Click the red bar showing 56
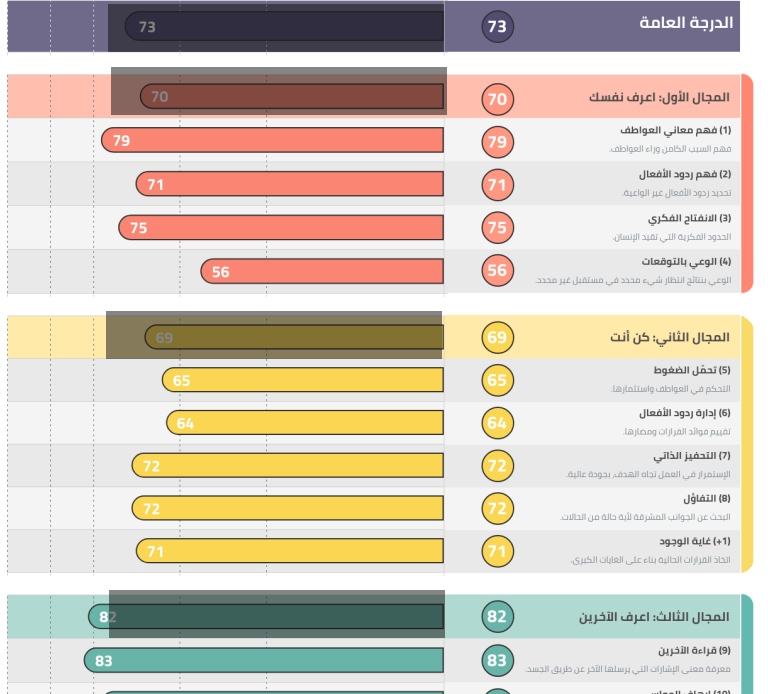The width and height of the screenshot is (768, 694). [321, 271]
